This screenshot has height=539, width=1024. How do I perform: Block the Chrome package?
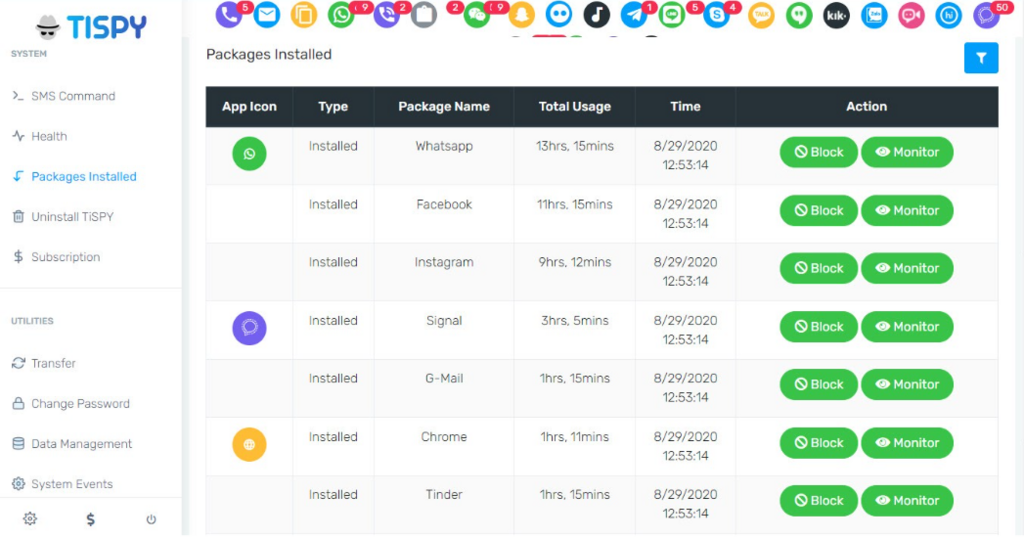[x=818, y=443]
